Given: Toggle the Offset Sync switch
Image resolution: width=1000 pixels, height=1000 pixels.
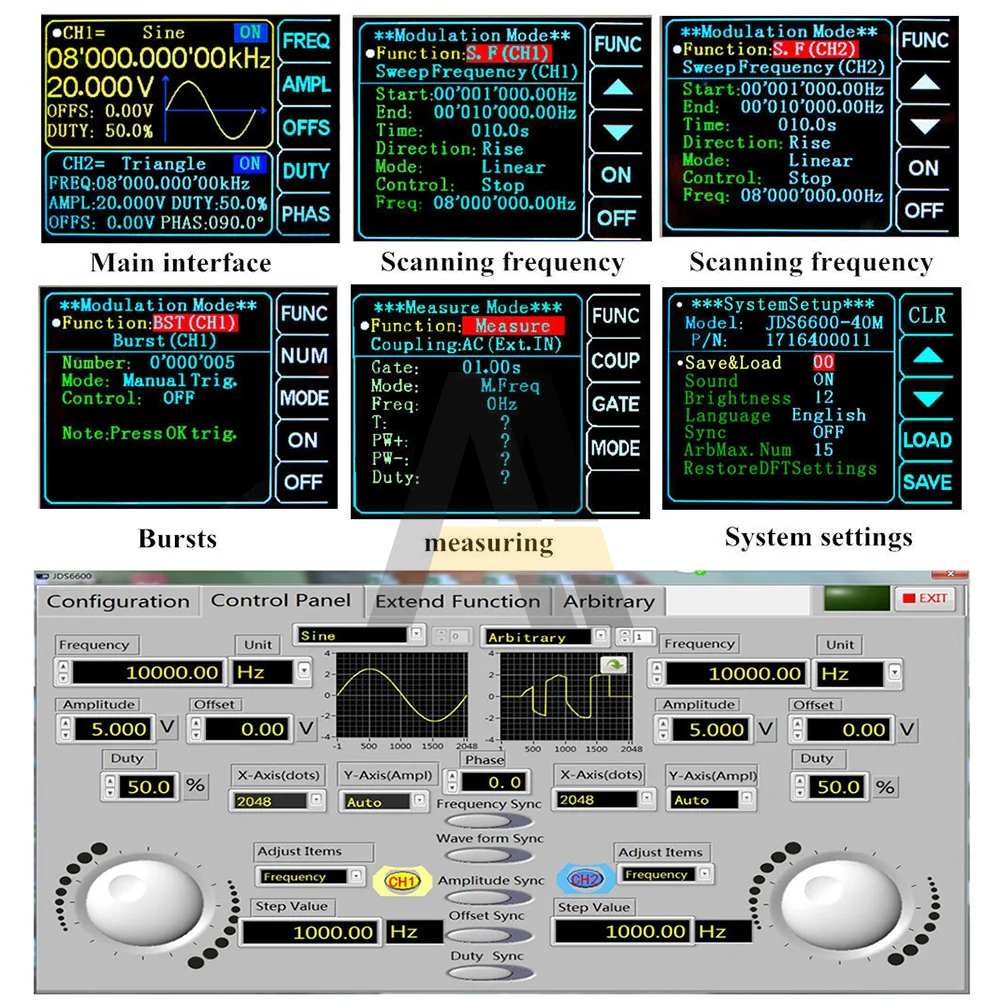Looking at the screenshot, I should click(489, 935).
